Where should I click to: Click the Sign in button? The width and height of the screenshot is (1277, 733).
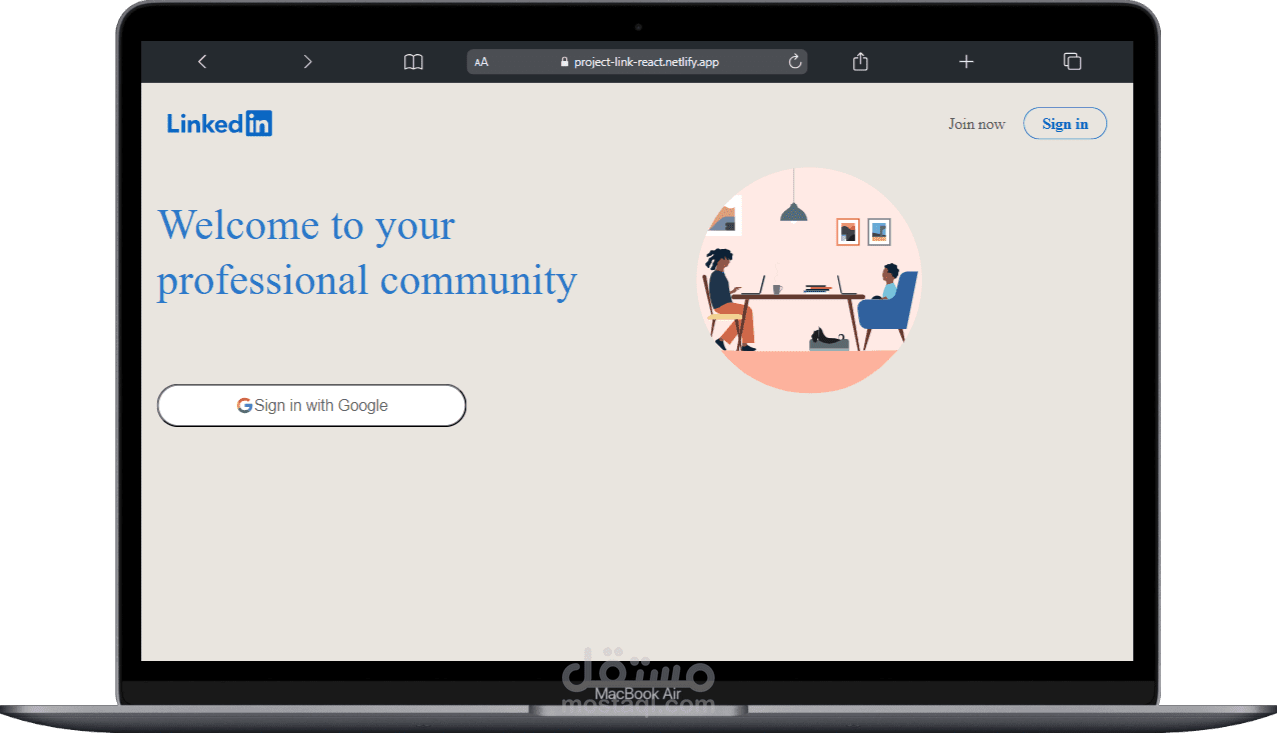coord(1065,123)
